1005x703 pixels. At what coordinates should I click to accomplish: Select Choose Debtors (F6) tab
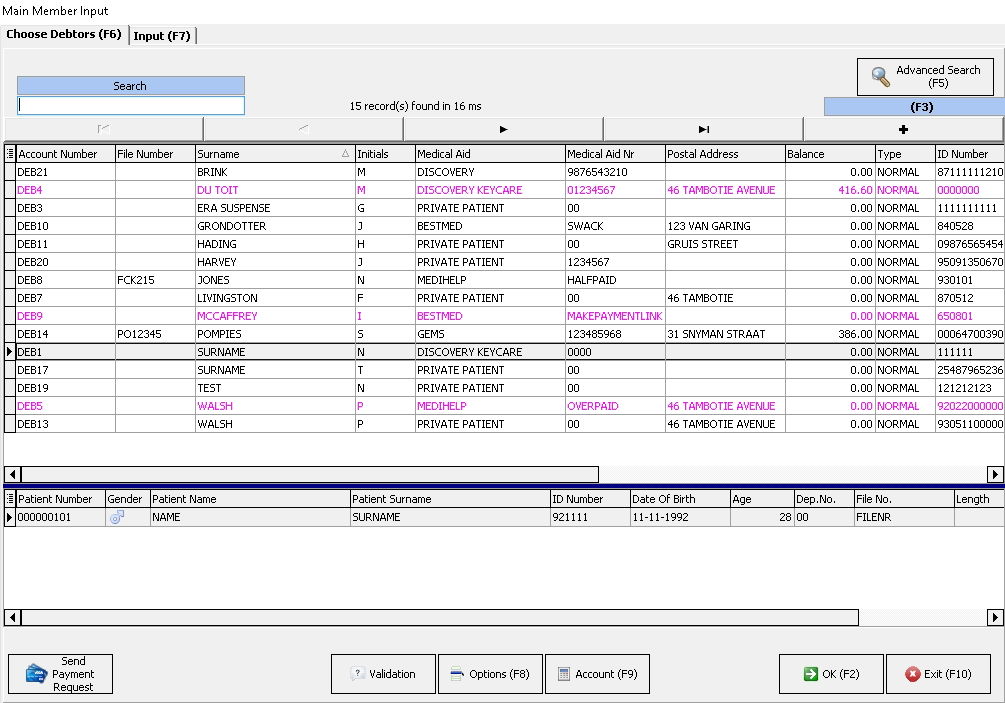(x=64, y=35)
